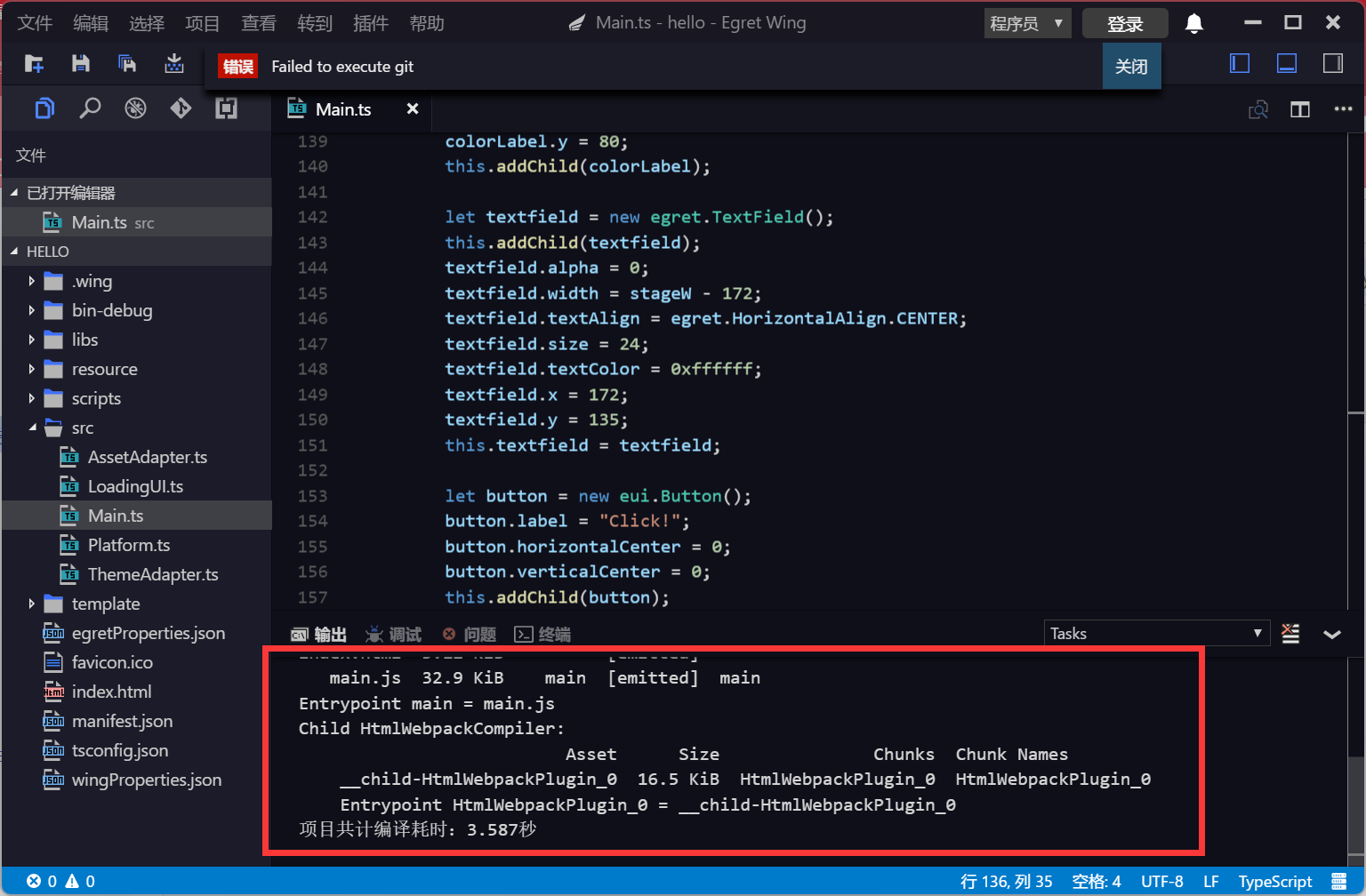Switch to the 调试 panel tab
The image size is (1366, 896).
(393, 634)
